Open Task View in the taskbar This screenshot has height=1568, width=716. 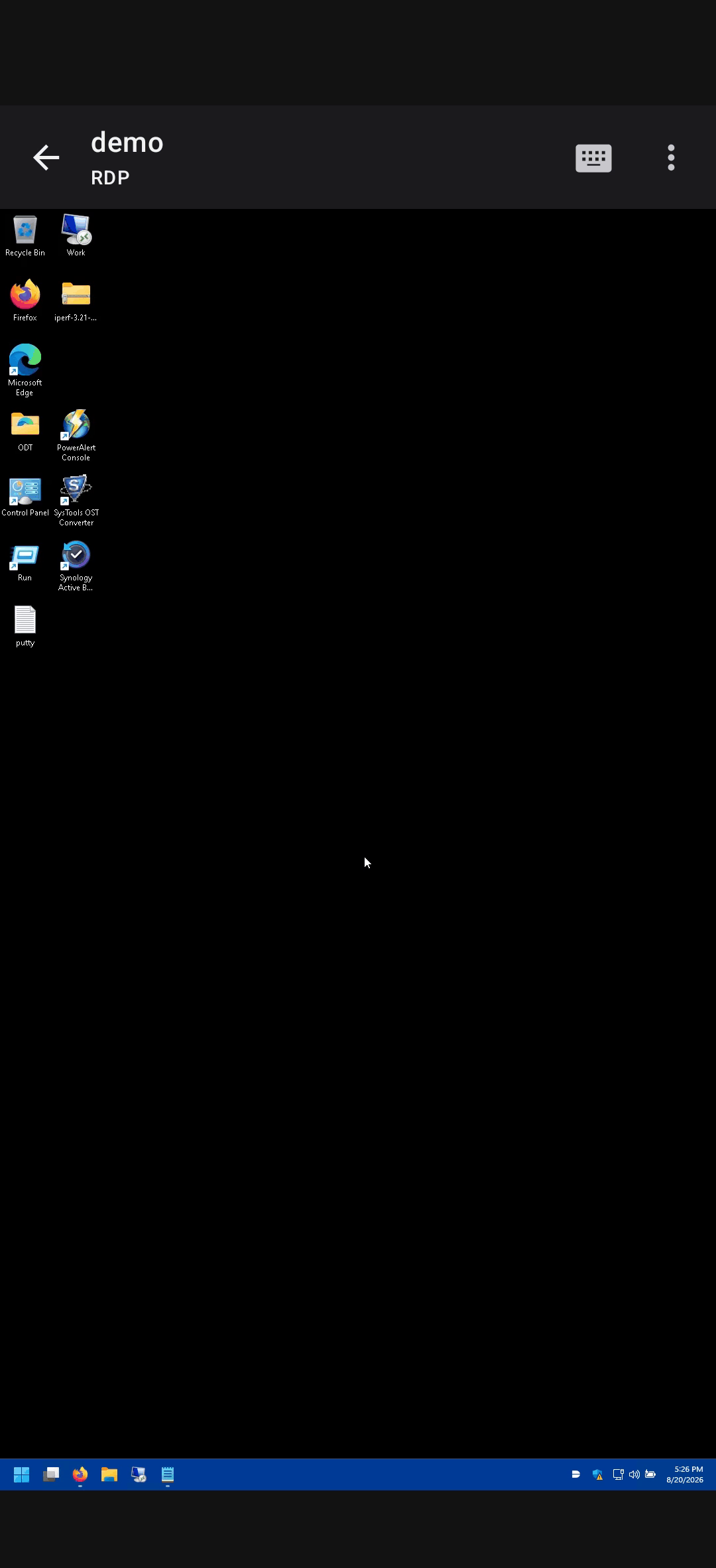[51, 1474]
